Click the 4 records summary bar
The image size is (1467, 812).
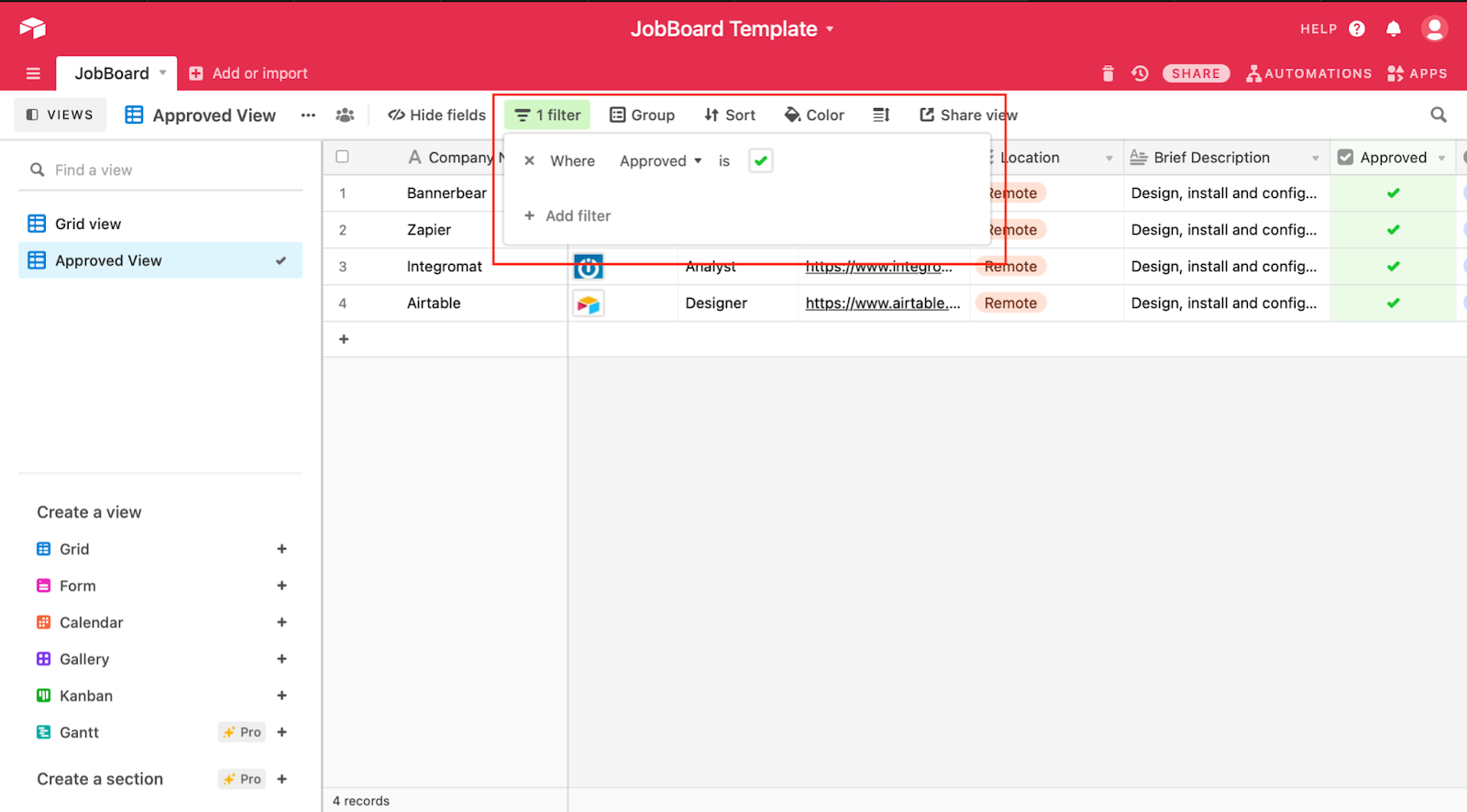[360, 800]
